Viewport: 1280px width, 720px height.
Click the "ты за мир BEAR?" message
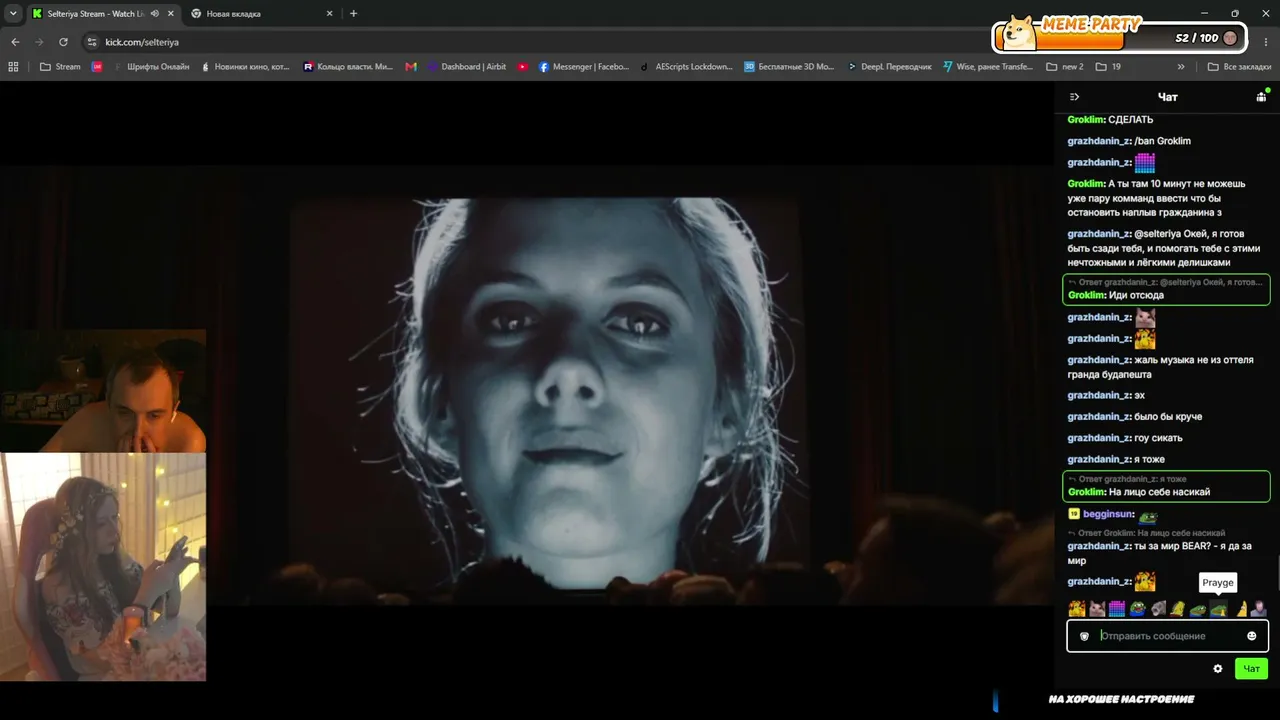click(x=1160, y=553)
